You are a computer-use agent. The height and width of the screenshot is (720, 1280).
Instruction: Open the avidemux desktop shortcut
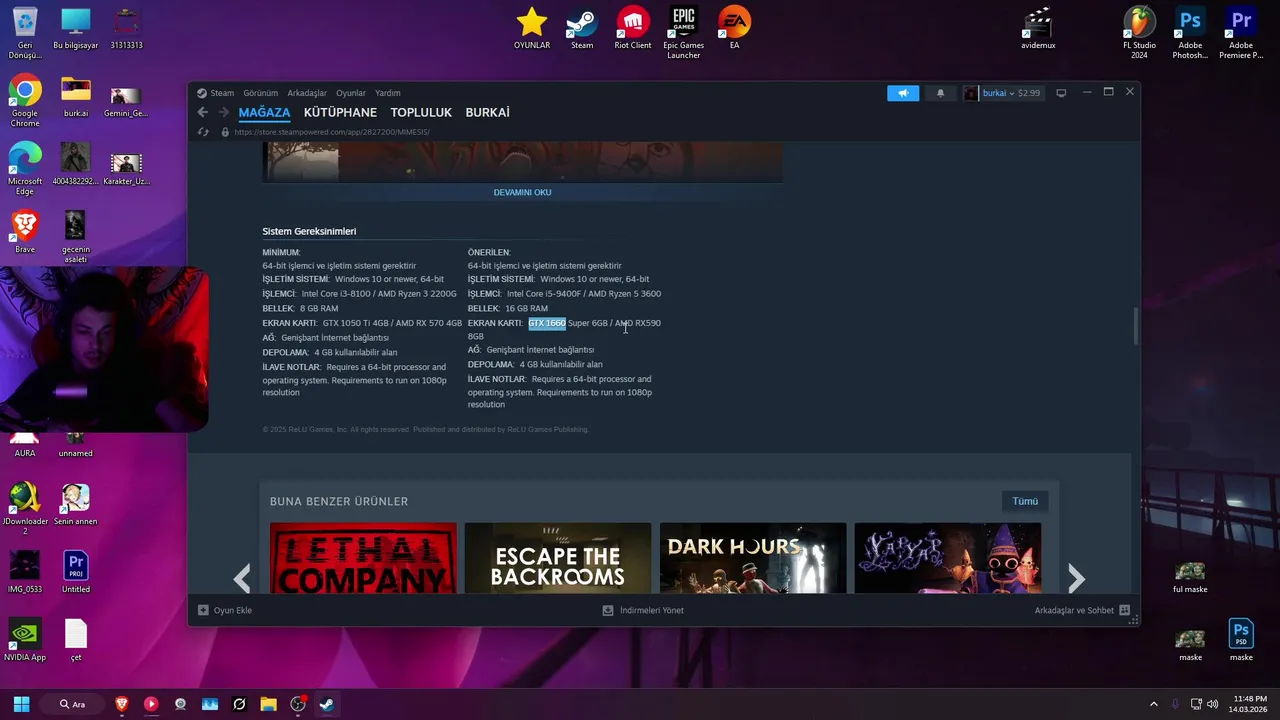click(x=1038, y=28)
